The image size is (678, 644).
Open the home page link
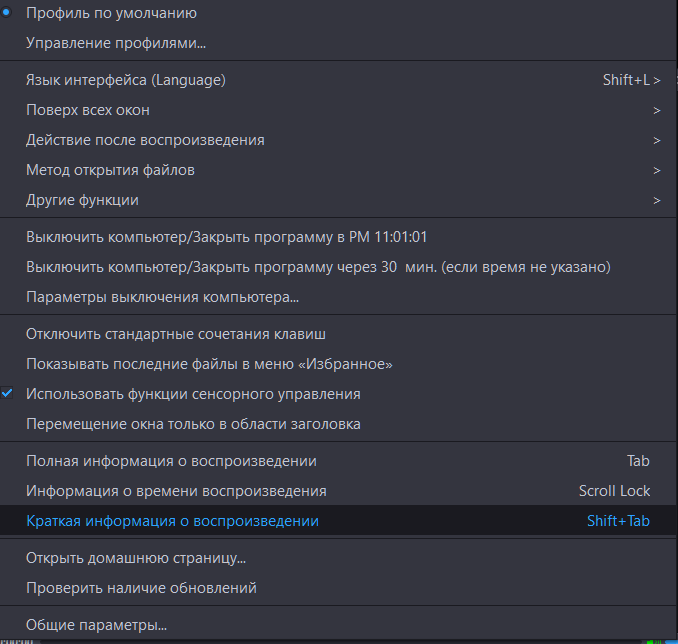click(136, 558)
